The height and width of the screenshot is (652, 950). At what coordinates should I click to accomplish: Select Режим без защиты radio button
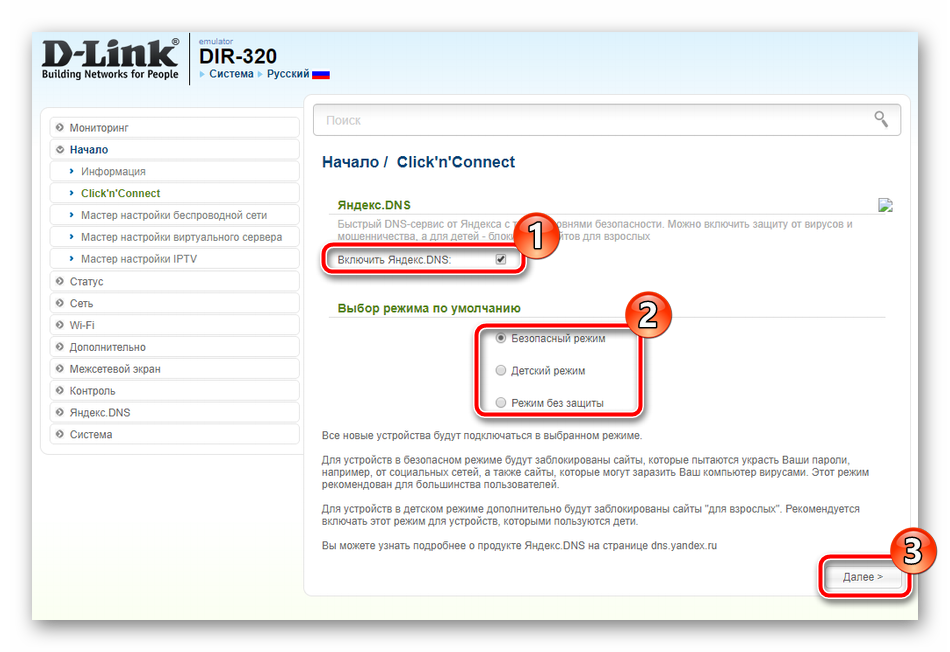pos(500,402)
